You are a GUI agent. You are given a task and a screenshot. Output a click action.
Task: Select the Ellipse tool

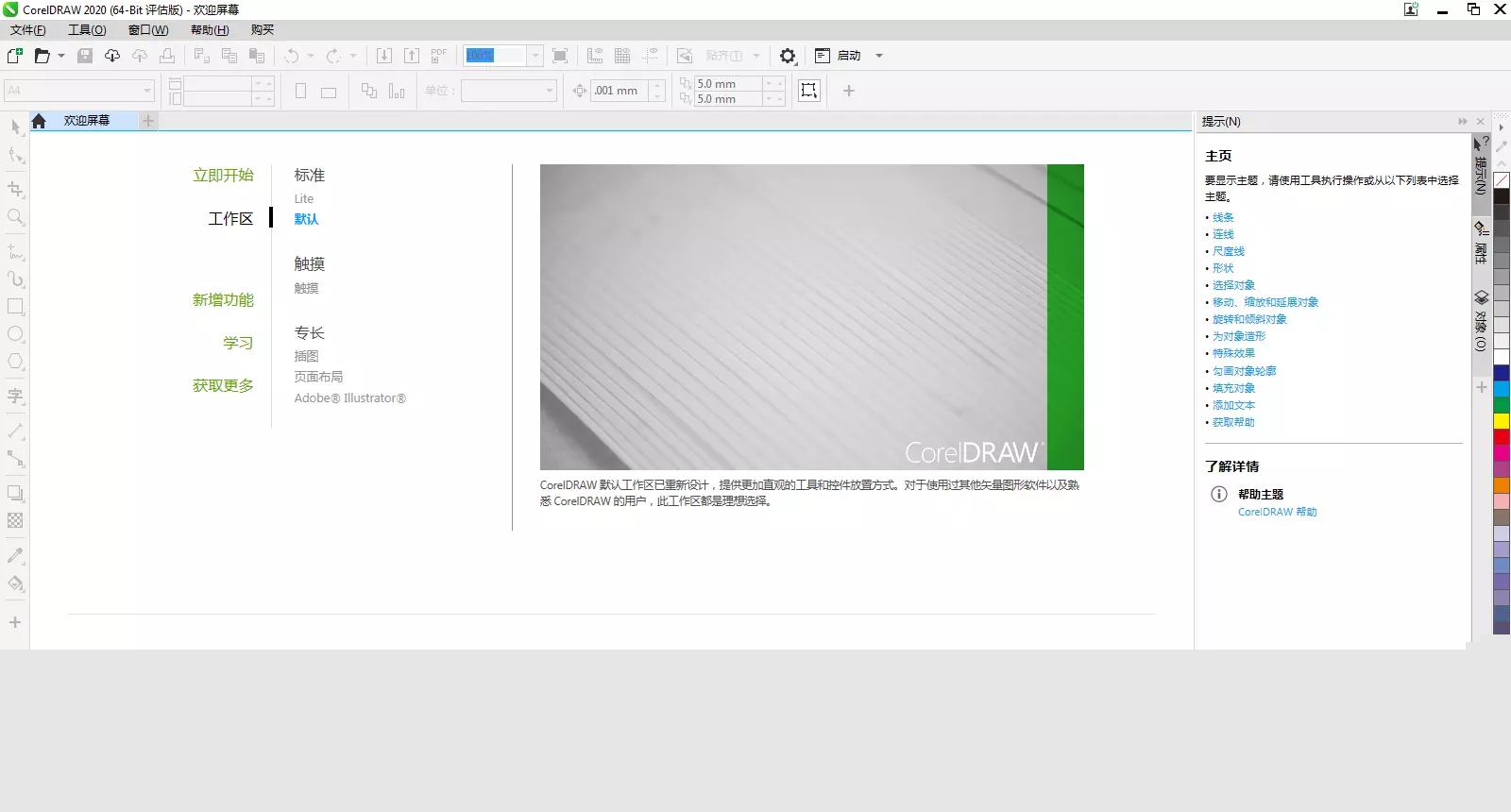pos(15,334)
